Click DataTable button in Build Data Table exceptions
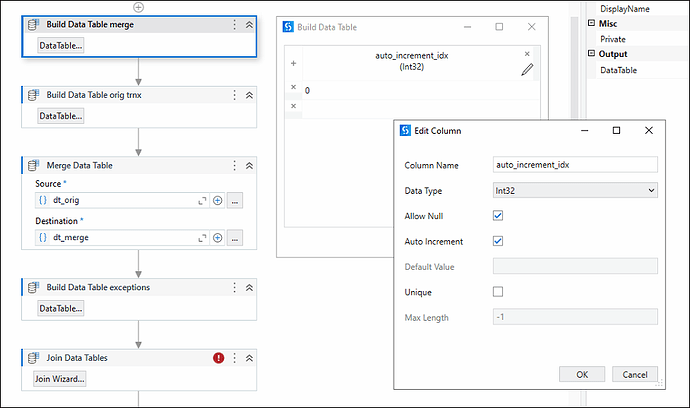This screenshot has height=408, width=690. pos(61,309)
